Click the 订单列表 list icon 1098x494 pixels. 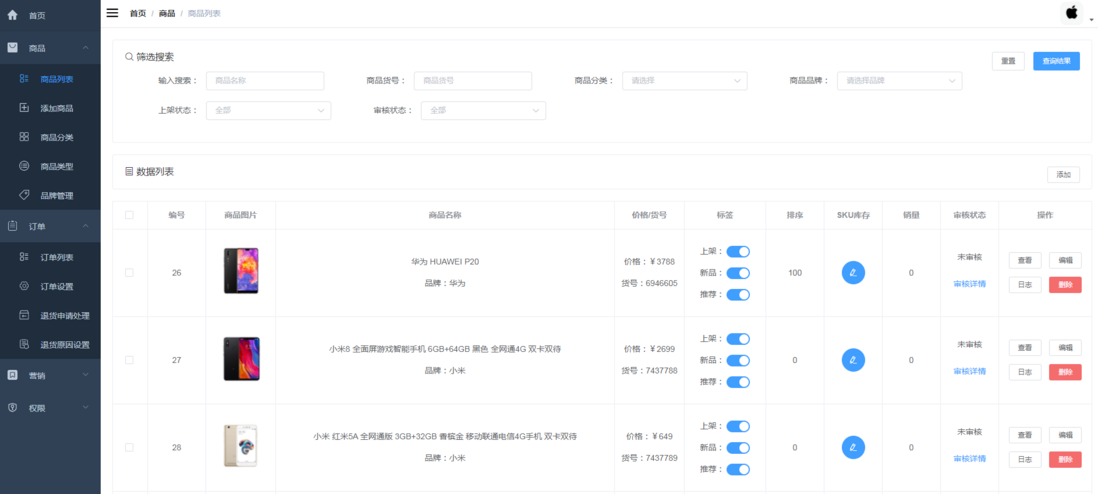click(x=24, y=257)
